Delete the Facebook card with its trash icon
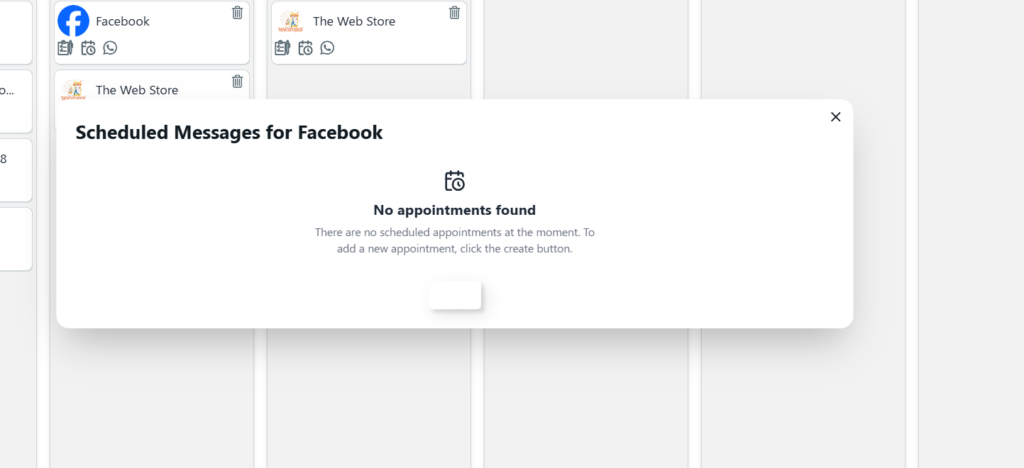Viewport: 1024px width, 468px height. click(237, 12)
